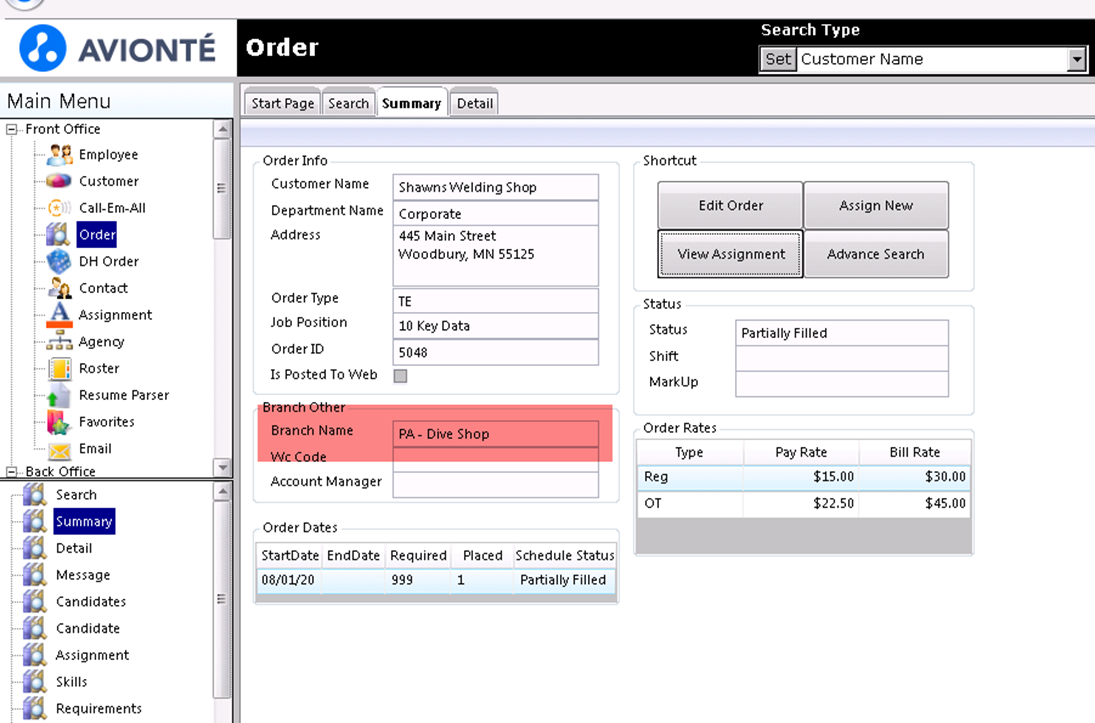Open View Assignment shortcut
Viewport: 1095px width, 723px height.
coord(730,254)
